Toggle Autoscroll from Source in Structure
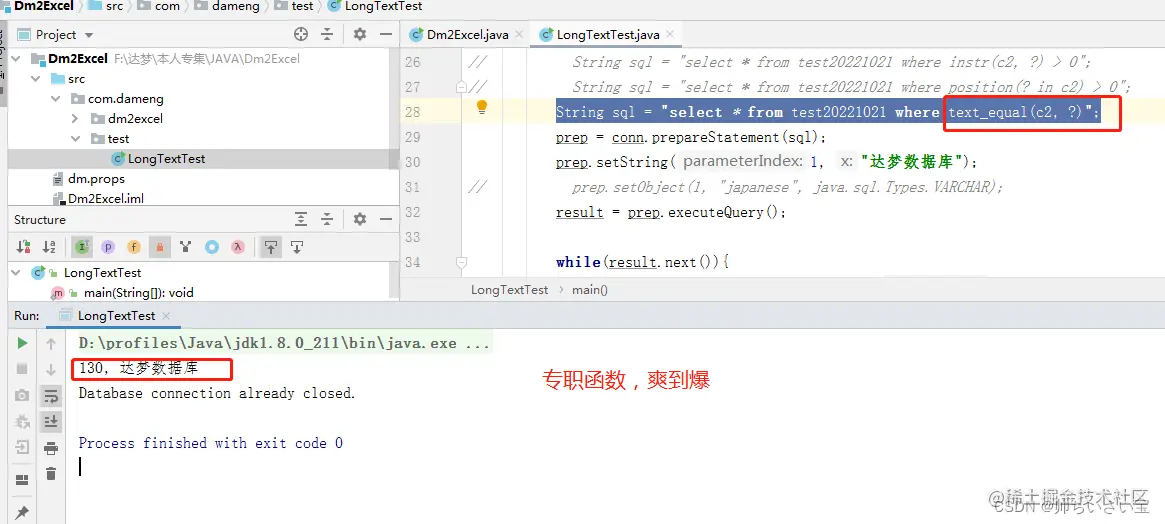The height and width of the screenshot is (524, 1165). click(296, 247)
